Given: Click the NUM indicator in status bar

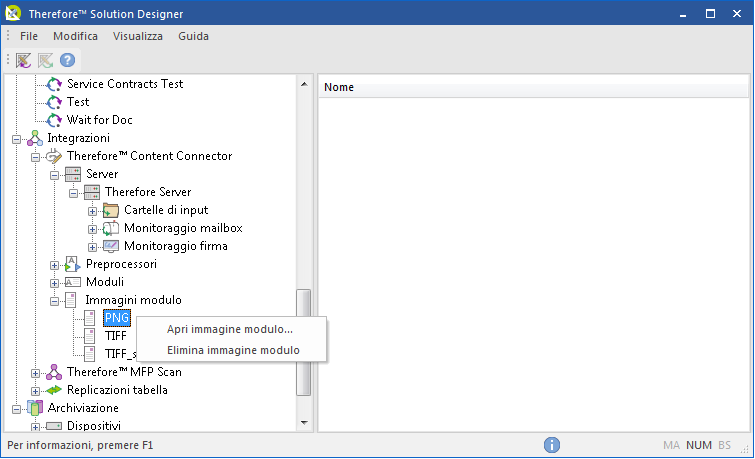Looking at the screenshot, I should tap(699, 445).
